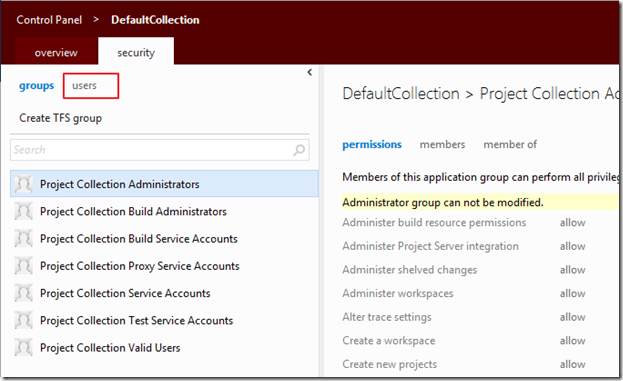Click avatar icon of Build Service Accounts
The height and width of the screenshot is (381, 623).
pos(23,239)
